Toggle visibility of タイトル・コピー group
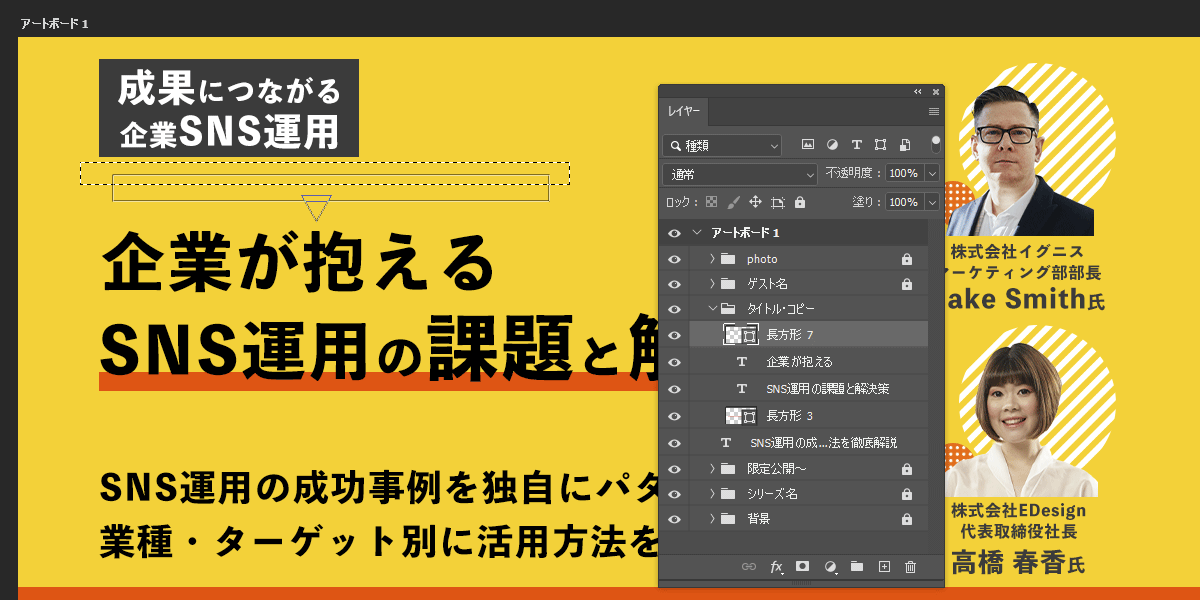The width and height of the screenshot is (1200, 600). pos(674,309)
